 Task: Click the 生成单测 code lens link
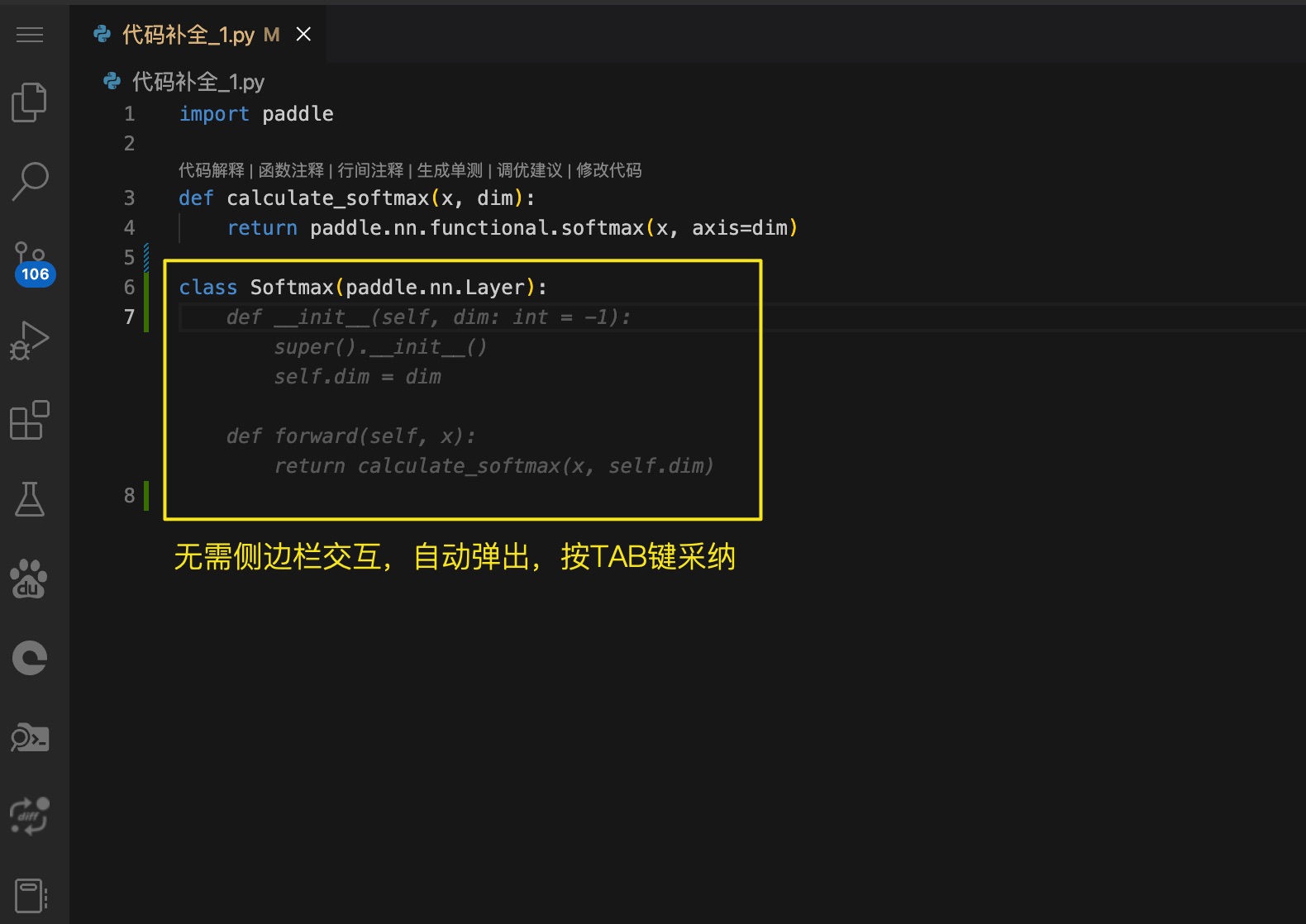[450, 170]
